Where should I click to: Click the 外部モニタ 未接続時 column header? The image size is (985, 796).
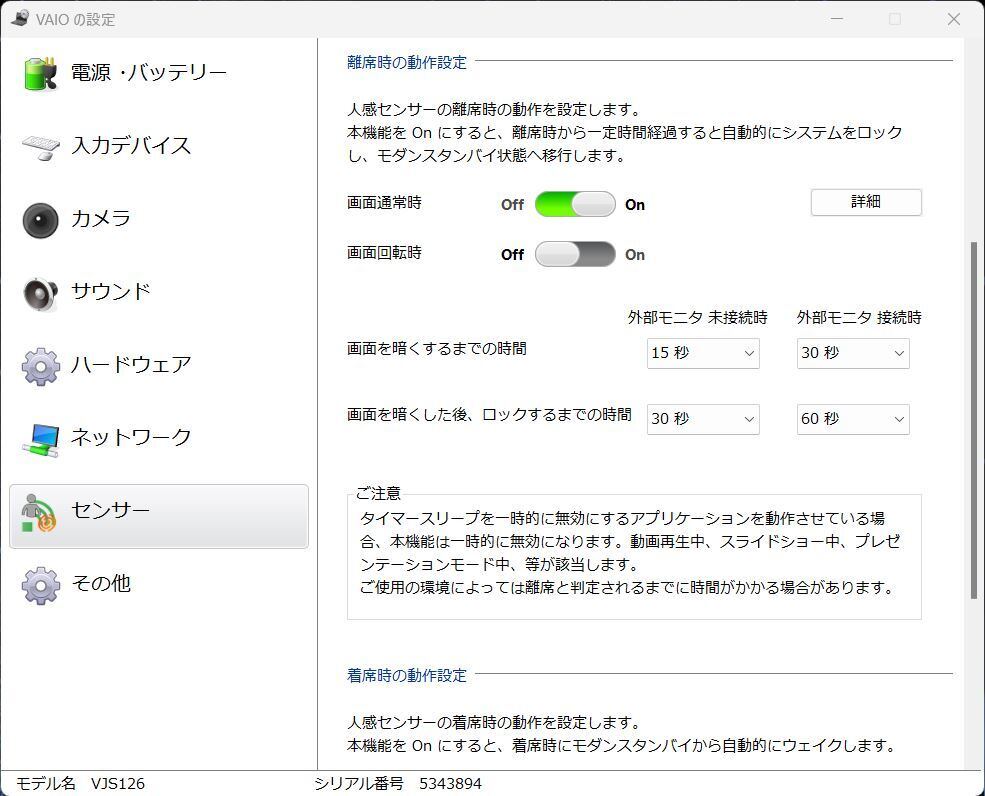[x=697, y=317]
